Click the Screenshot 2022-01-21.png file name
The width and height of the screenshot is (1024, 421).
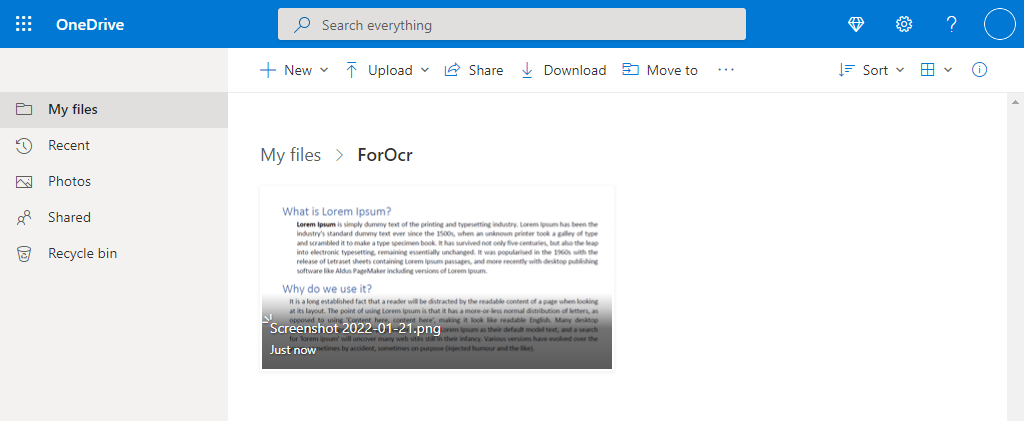point(355,328)
